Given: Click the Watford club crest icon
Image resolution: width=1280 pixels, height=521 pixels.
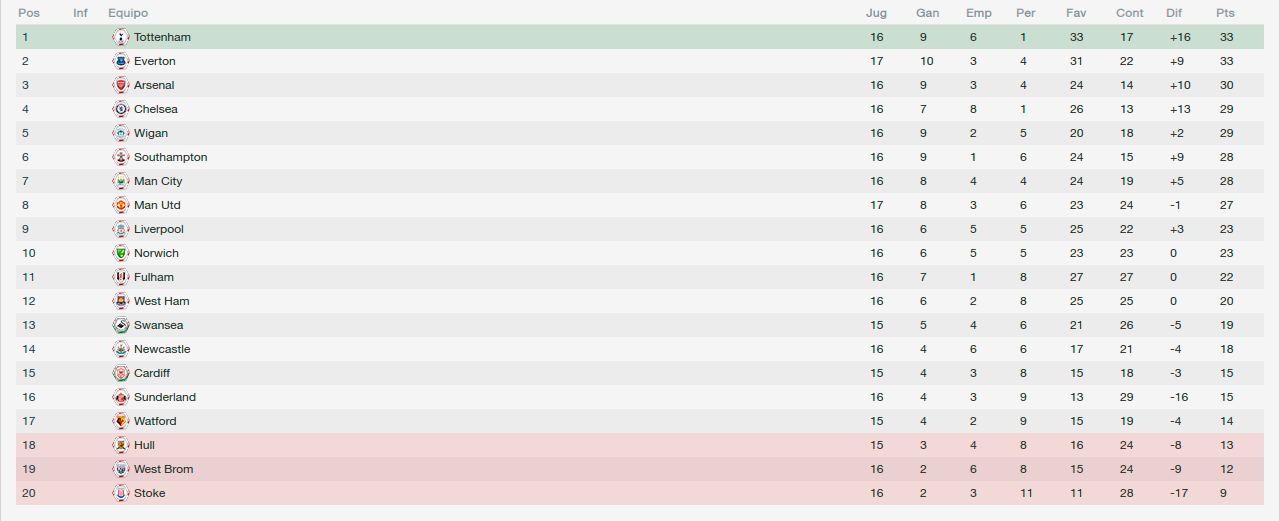Looking at the screenshot, I should click(x=121, y=421).
